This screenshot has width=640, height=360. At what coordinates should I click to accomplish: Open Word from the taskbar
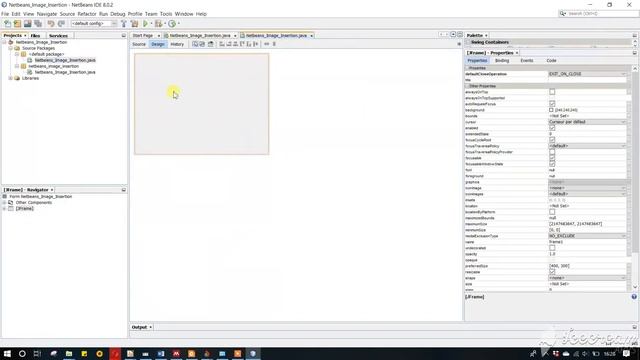(x=161, y=353)
